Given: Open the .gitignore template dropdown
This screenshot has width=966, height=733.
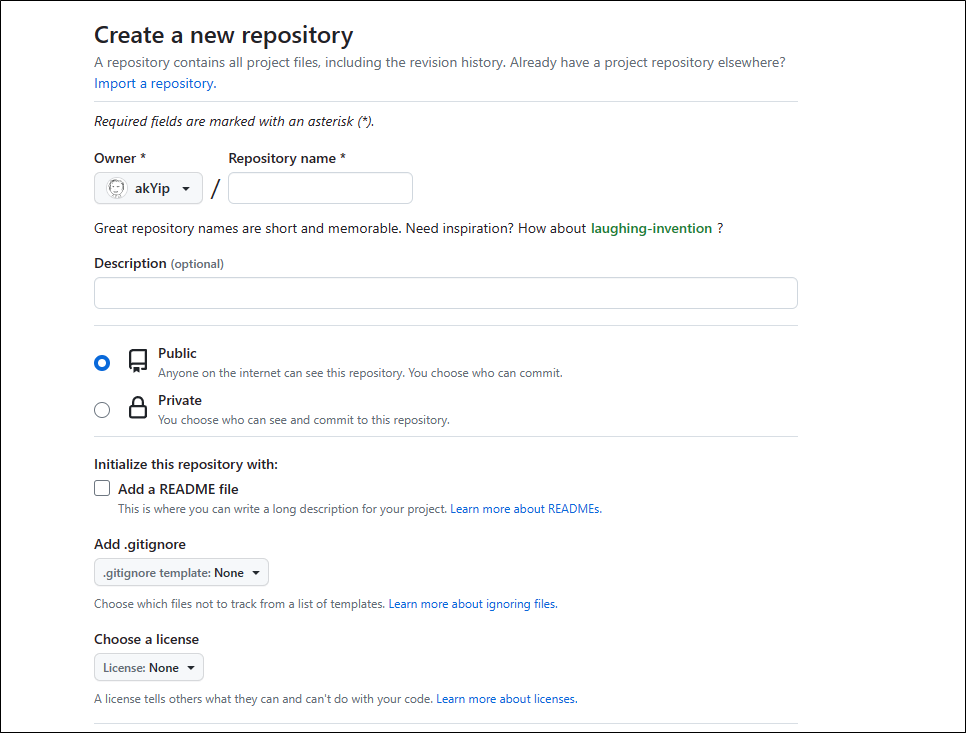Looking at the screenshot, I should pyautogui.click(x=181, y=572).
